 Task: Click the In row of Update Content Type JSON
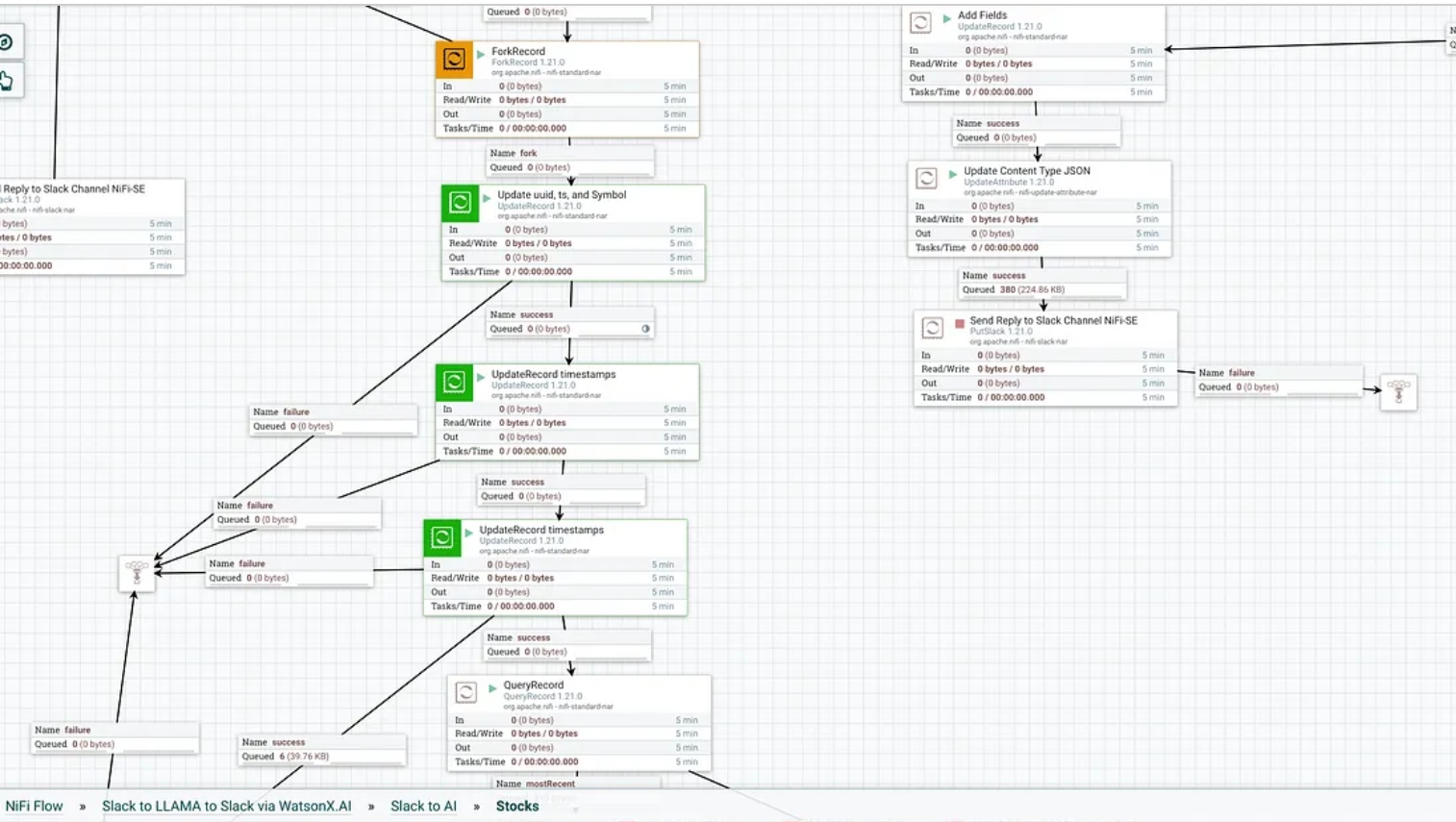(x=1040, y=206)
